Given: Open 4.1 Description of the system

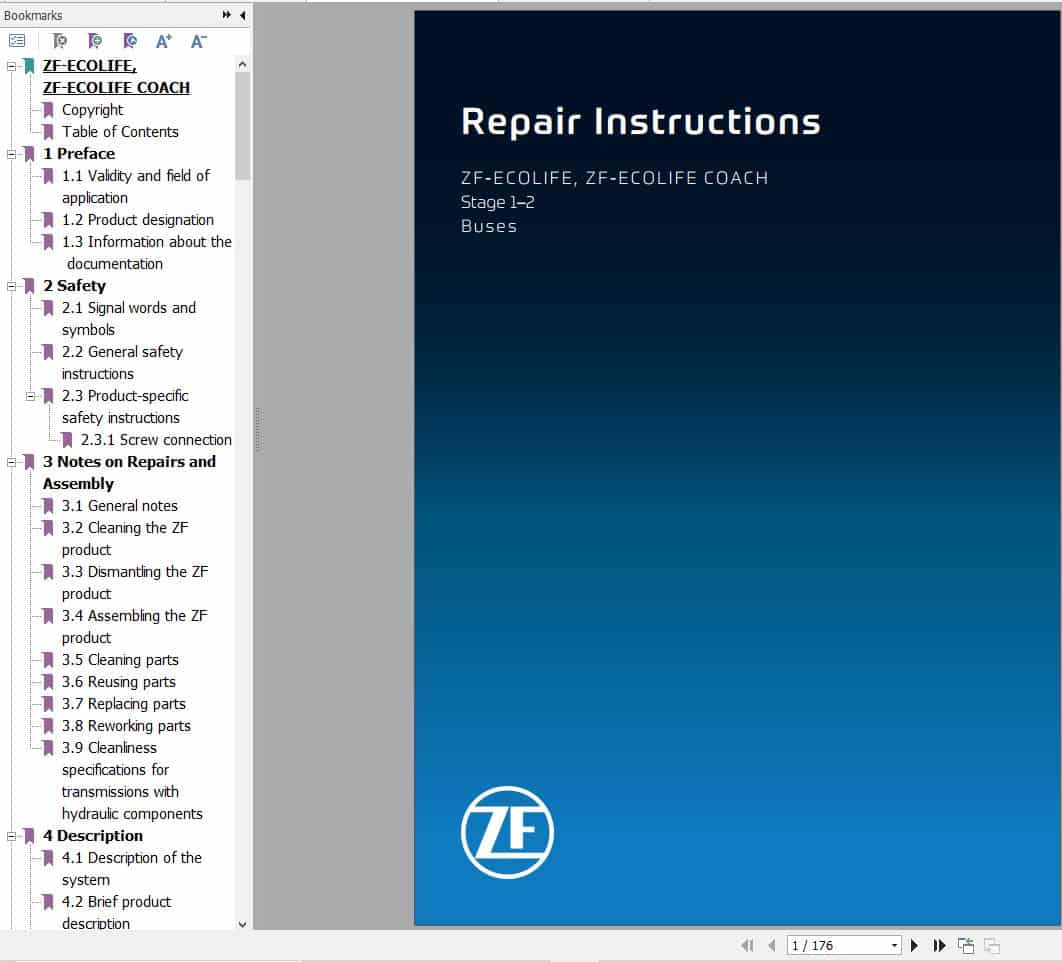Looking at the screenshot, I should point(132,869).
